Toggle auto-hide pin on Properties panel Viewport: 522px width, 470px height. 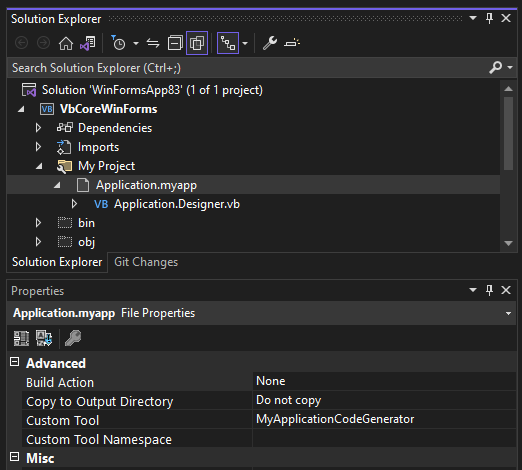pos(489,290)
